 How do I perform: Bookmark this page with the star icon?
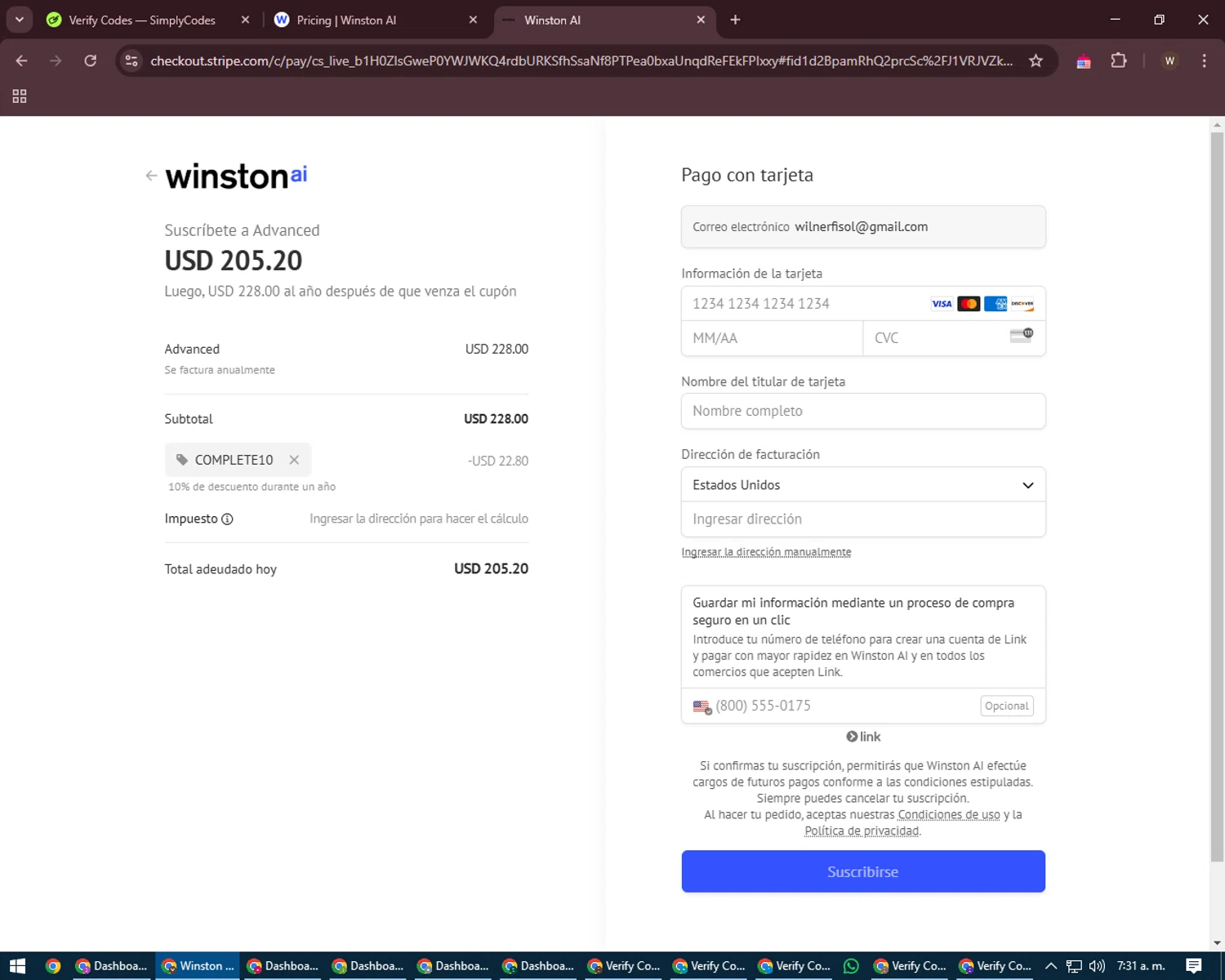[x=1036, y=60]
